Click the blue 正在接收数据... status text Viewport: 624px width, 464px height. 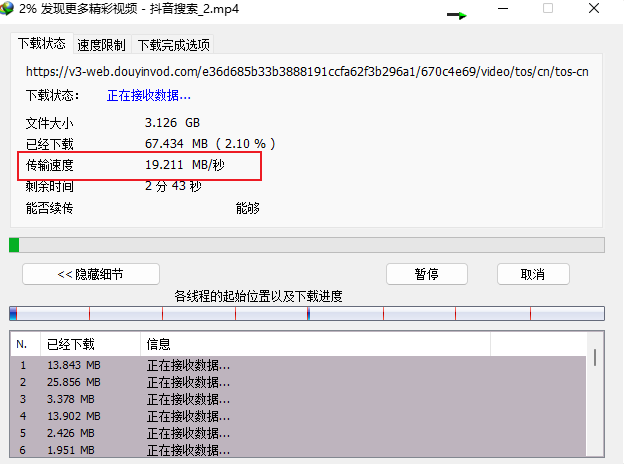click(x=149, y=96)
